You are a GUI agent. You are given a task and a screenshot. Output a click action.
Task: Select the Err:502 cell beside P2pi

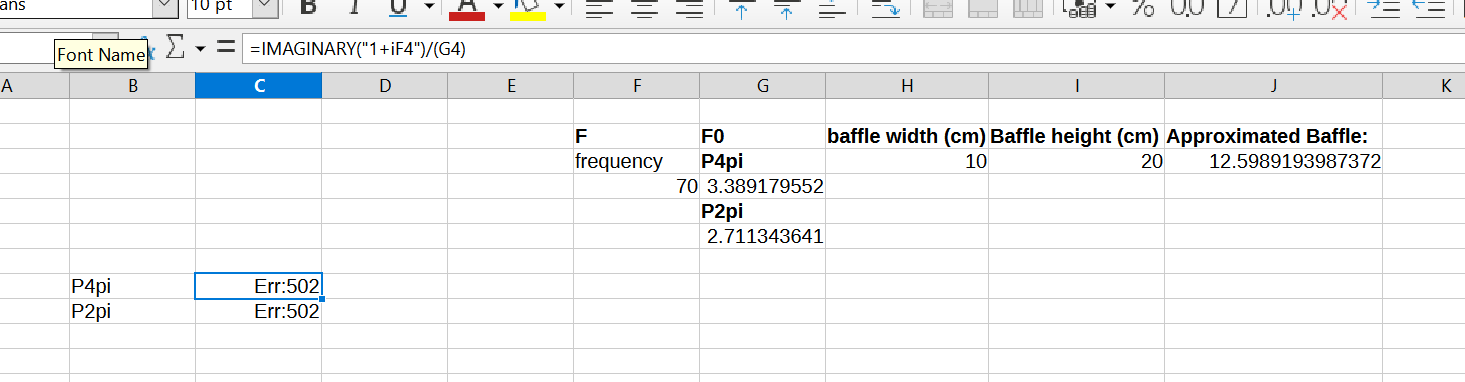258,311
